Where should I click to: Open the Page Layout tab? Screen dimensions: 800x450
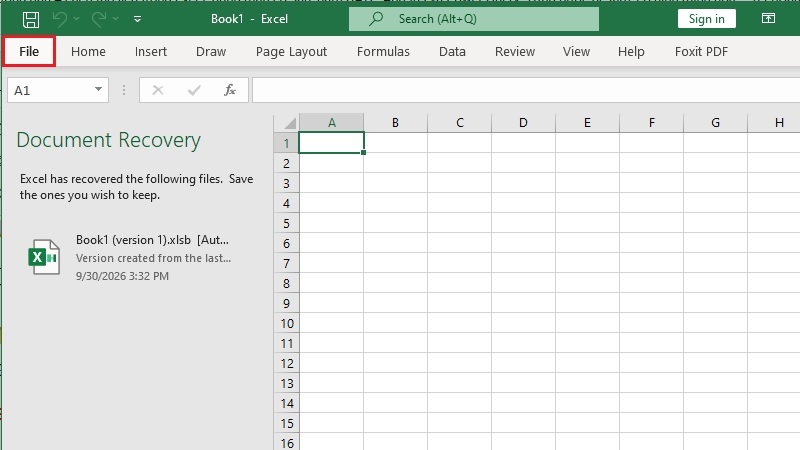[291, 52]
